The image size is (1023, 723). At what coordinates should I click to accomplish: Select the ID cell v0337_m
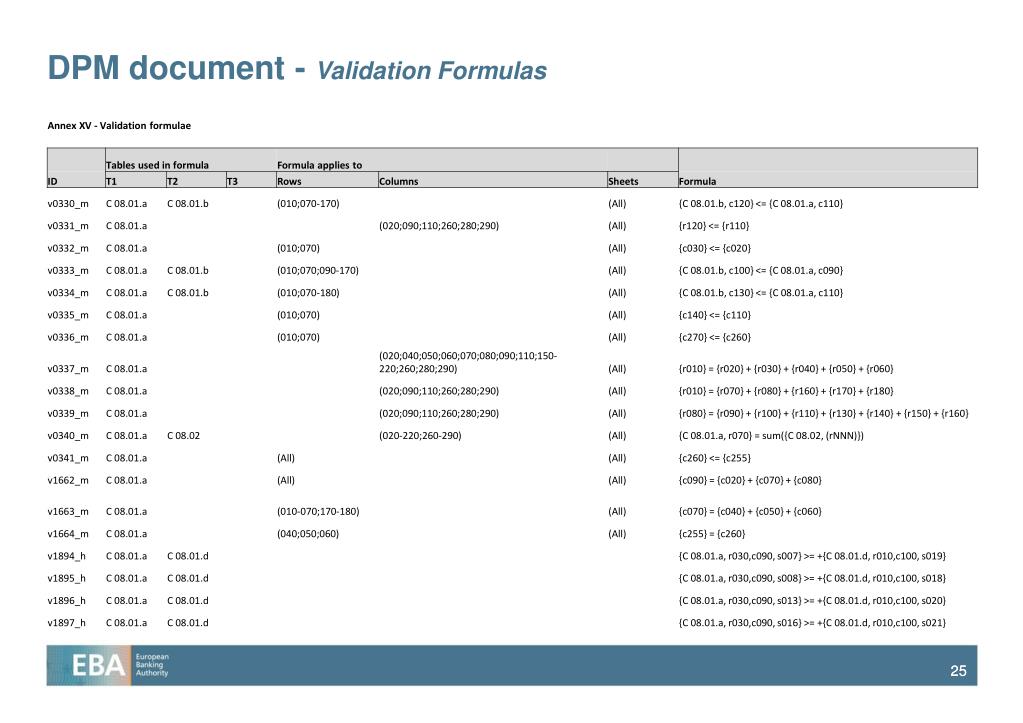pyautogui.click(x=68, y=369)
